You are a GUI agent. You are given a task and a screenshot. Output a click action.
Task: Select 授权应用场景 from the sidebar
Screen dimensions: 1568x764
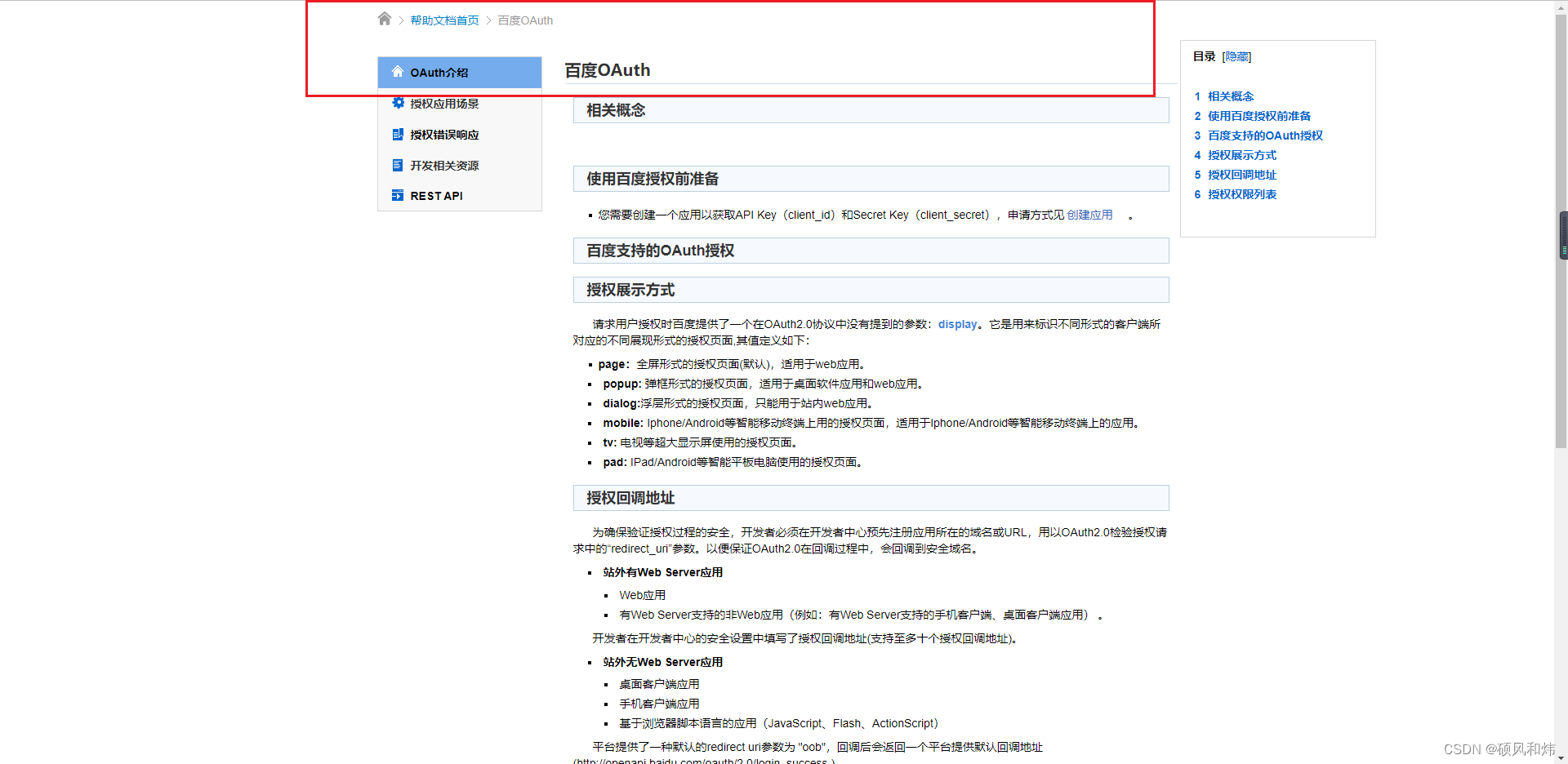pyautogui.click(x=444, y=103)
